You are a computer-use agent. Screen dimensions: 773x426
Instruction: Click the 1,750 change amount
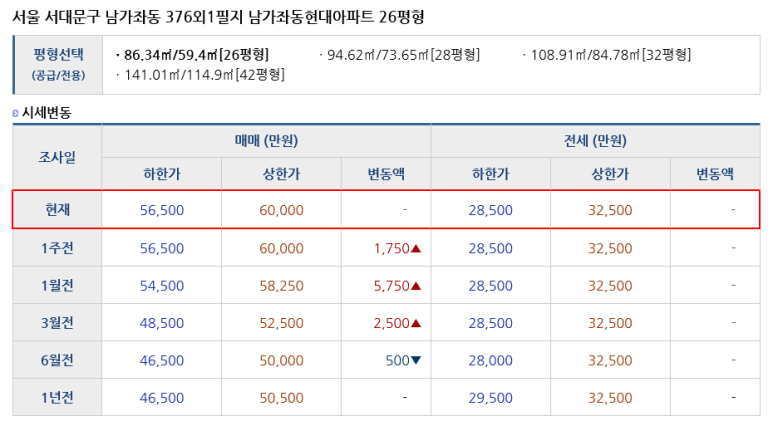[391, 248]
